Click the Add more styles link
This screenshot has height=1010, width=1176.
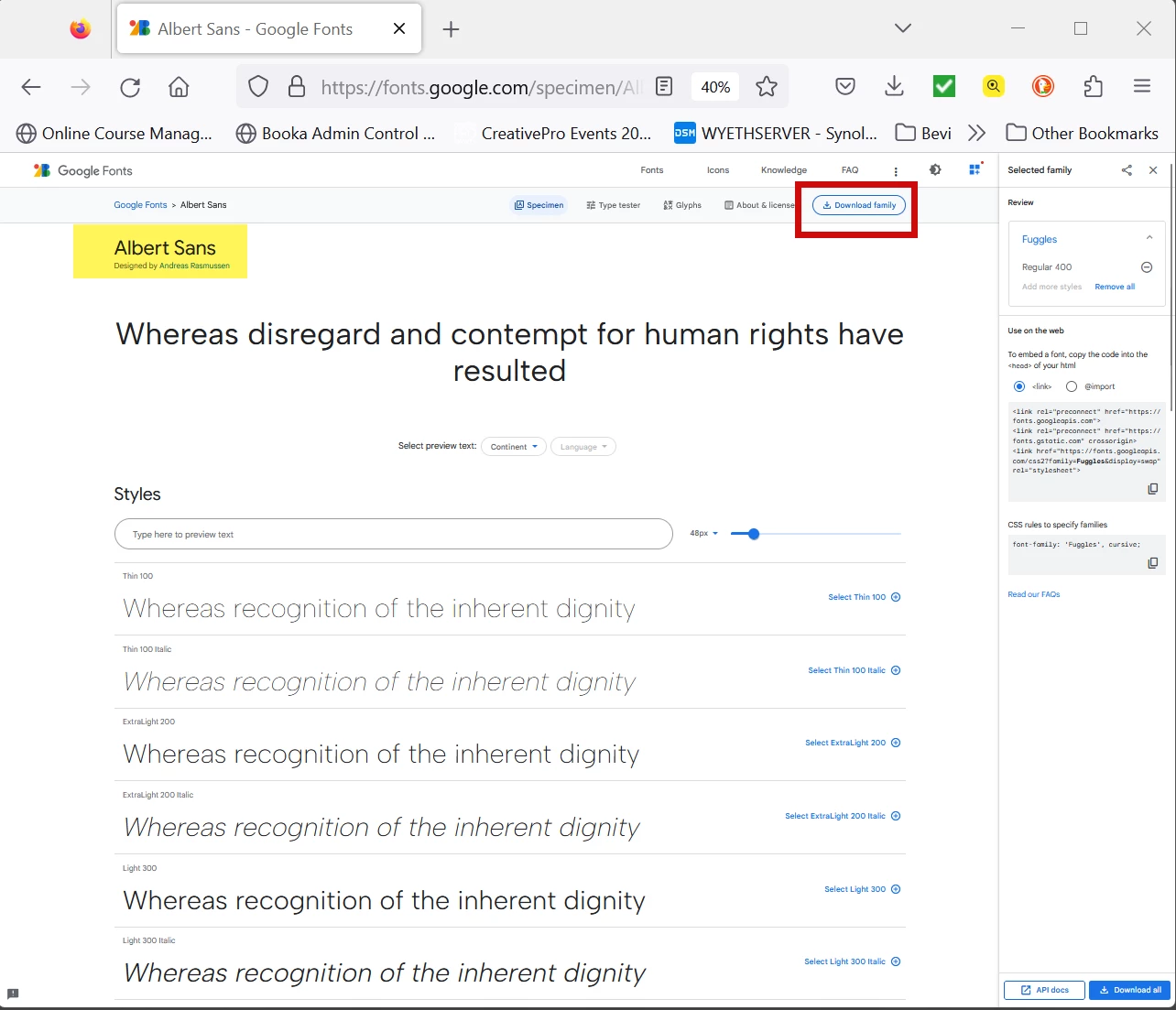(x=1051, y=287)
